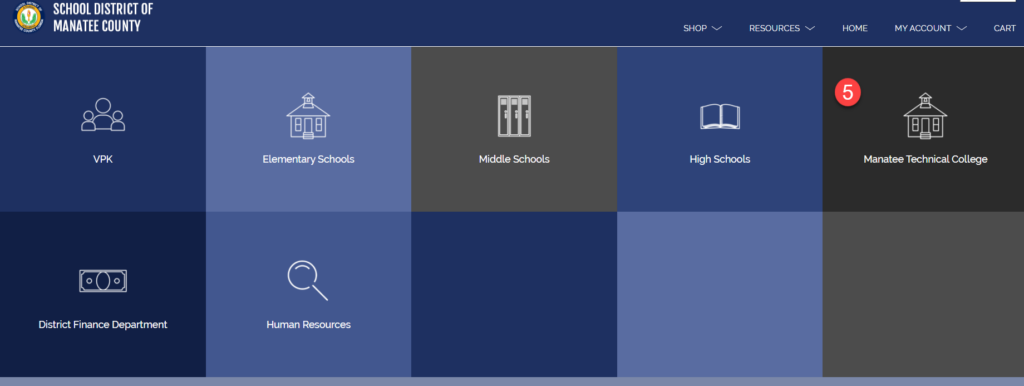Viewport: 1024px width, 386px height.
Task: Go to HOME in navigation bar
Action: 855,29
